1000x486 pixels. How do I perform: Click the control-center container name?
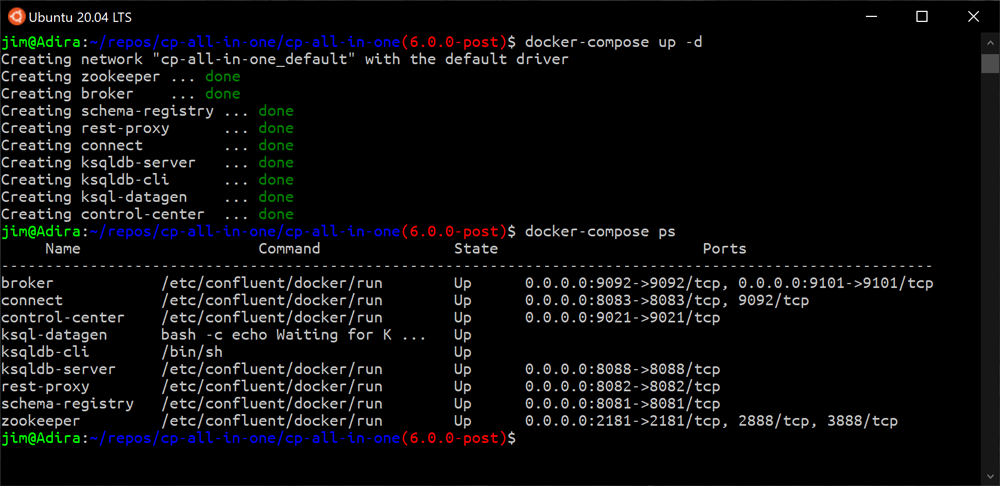pyautogui.click(x=63, y=317)
